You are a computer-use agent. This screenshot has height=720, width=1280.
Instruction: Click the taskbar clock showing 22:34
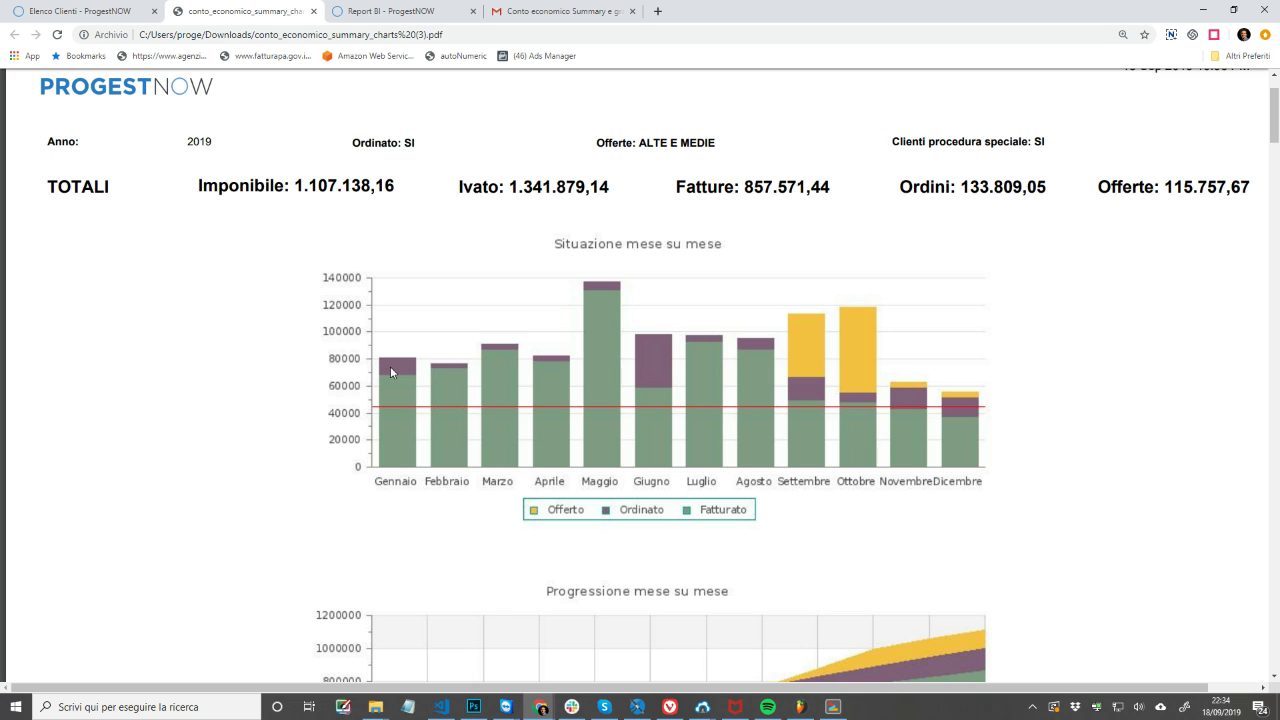click(1221, 707)
